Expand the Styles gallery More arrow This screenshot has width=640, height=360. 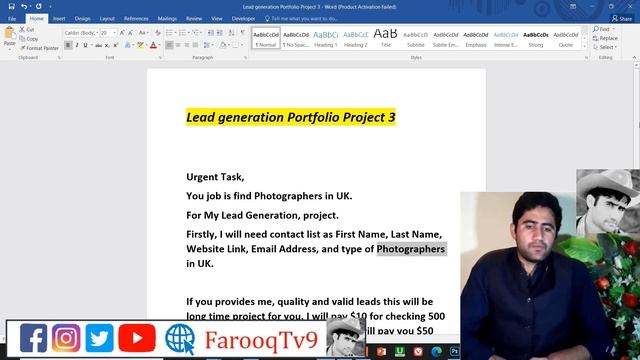coord(584,47)
